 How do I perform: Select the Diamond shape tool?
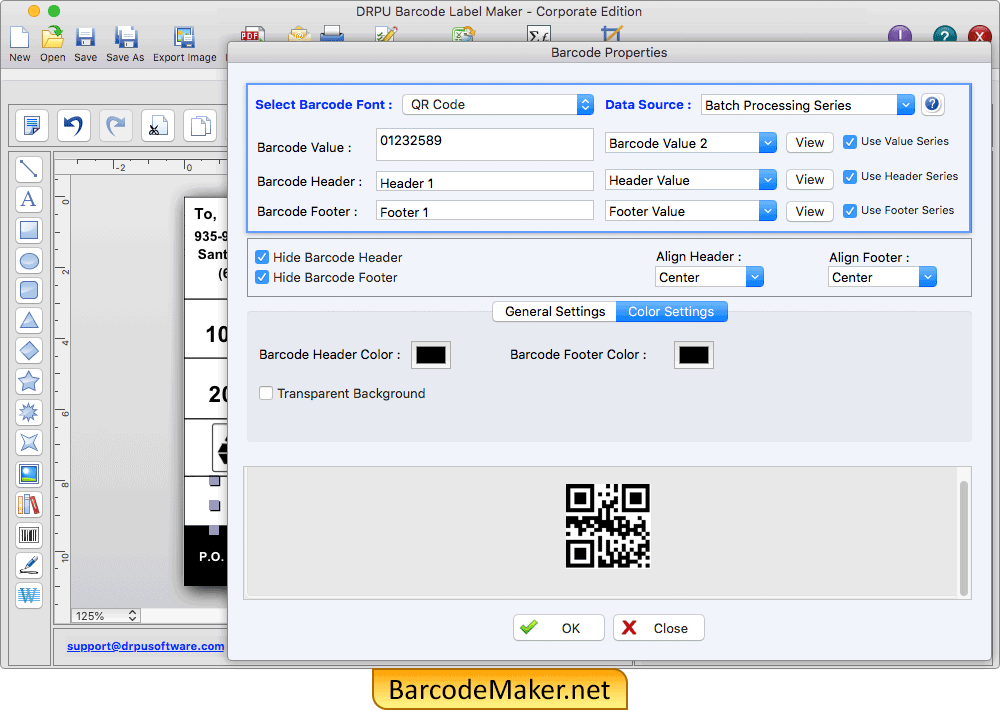click(x=29, y=351)
